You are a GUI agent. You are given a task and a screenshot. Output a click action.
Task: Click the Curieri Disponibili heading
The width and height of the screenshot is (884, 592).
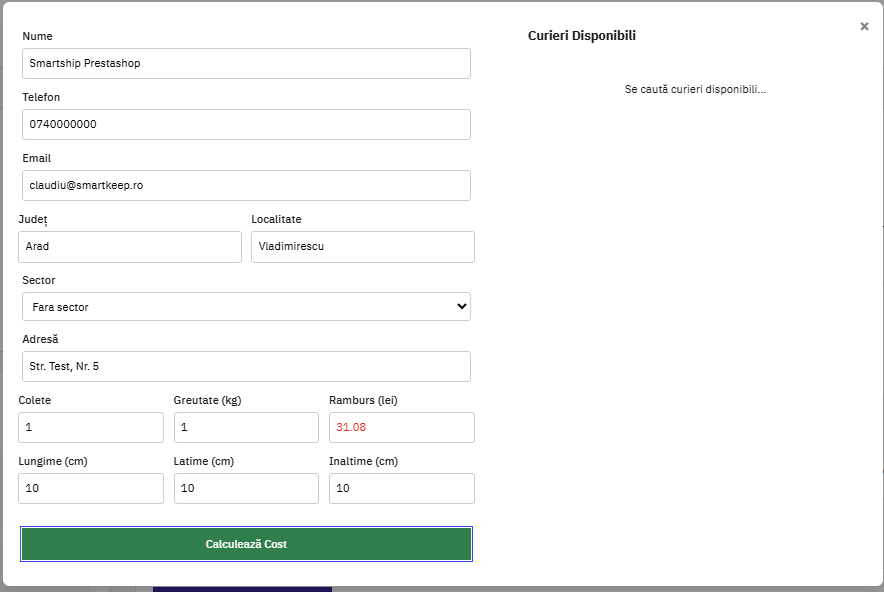581,36
